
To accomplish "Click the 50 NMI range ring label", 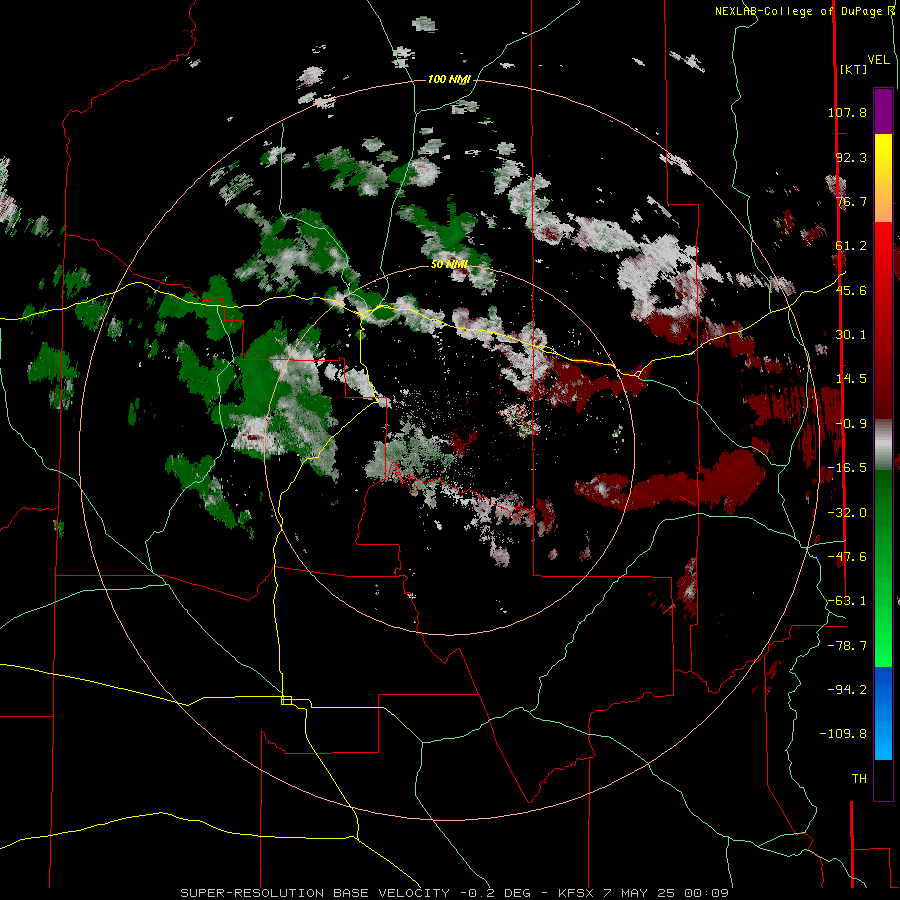I will pos(449,264).
